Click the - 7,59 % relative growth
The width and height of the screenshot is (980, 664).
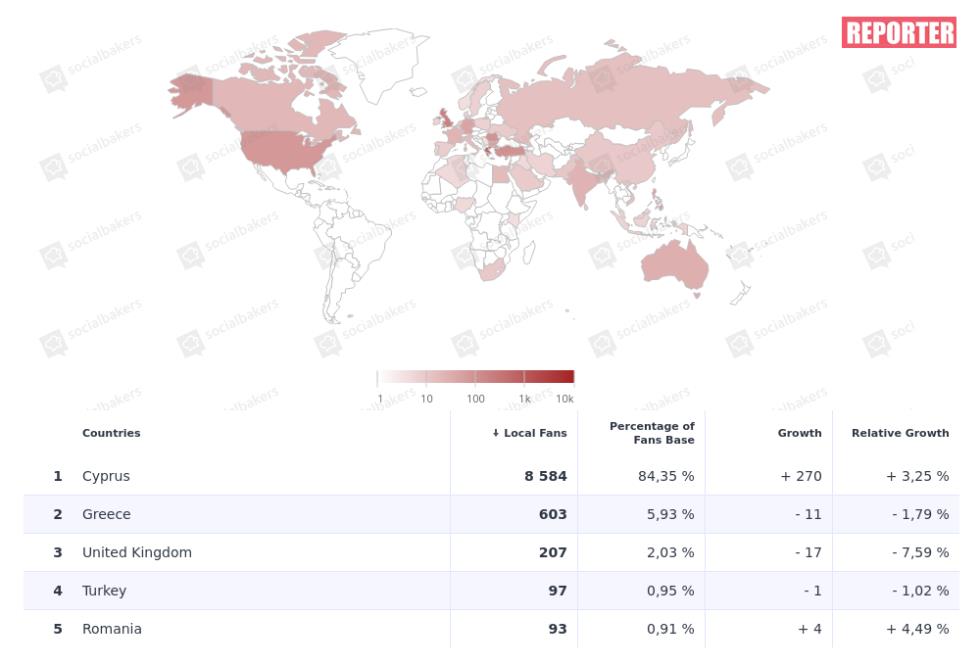click(921, 552)
